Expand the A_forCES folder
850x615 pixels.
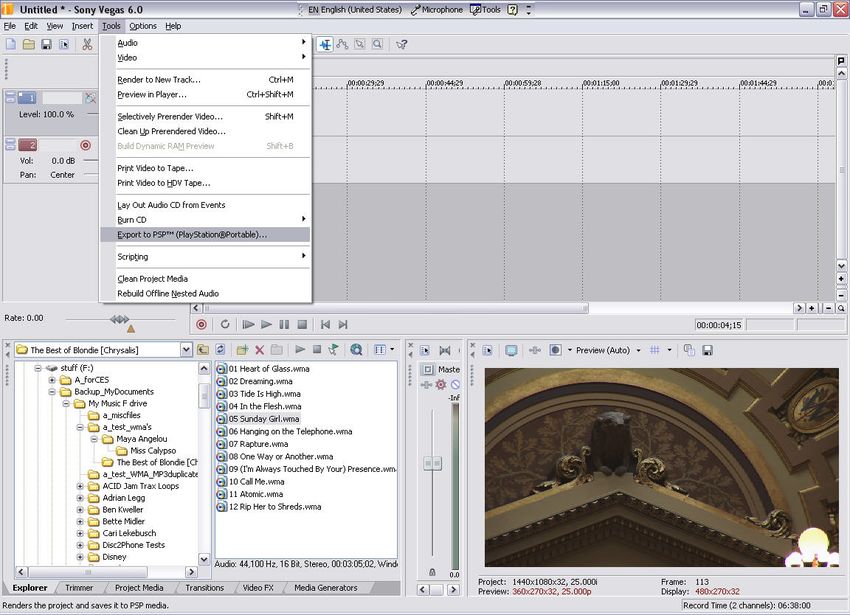tap(52, 380)
